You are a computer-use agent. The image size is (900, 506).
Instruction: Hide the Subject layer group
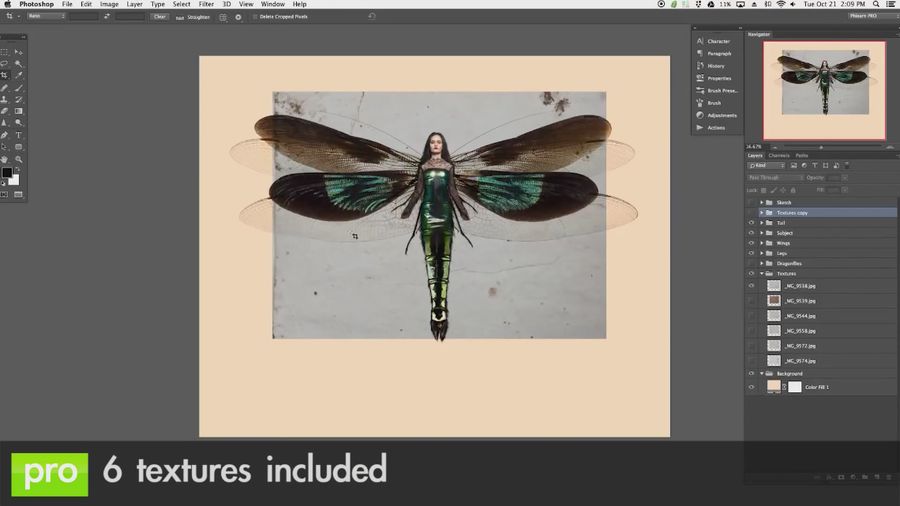751,233
